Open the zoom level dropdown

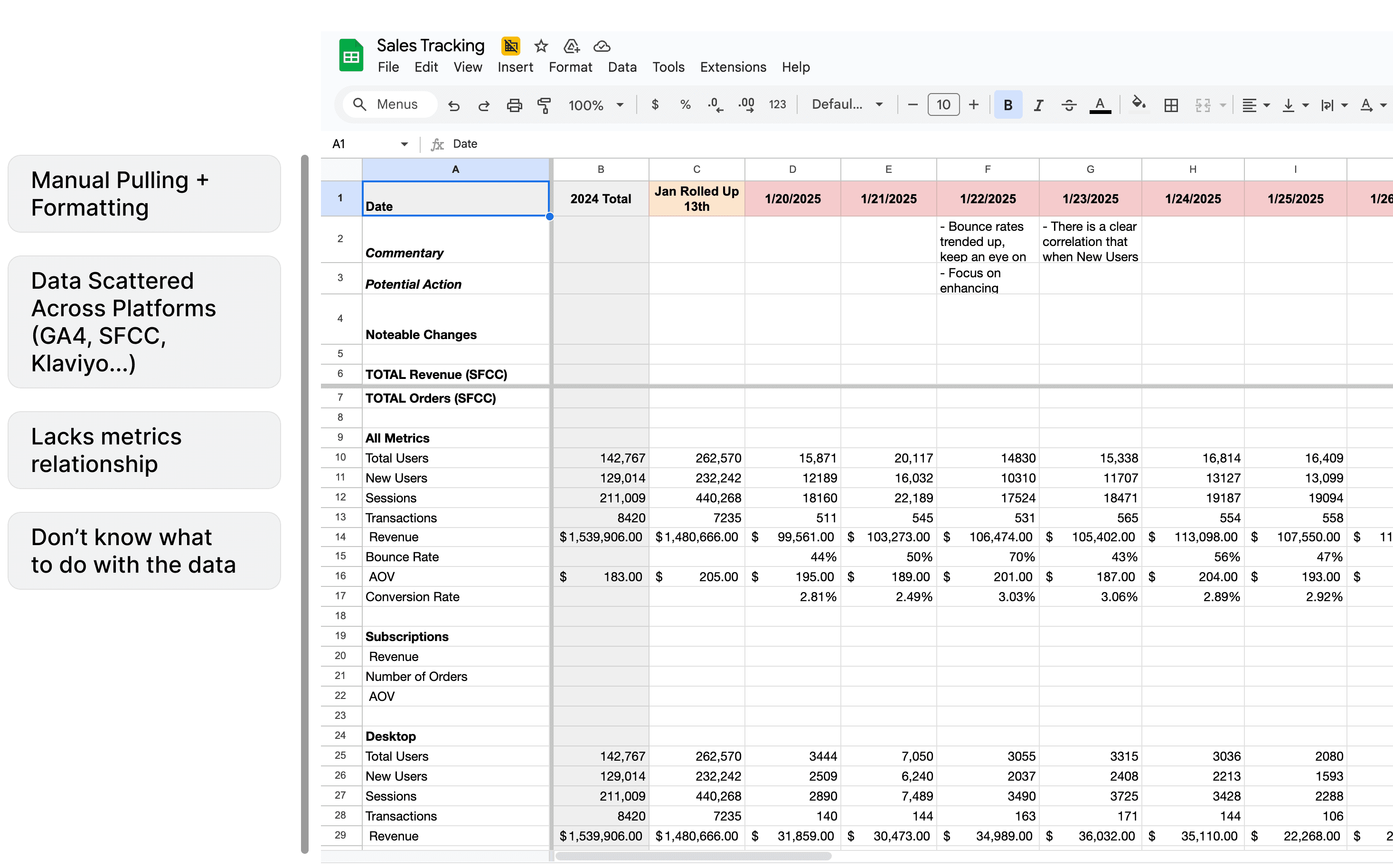(x=596, y=104)
